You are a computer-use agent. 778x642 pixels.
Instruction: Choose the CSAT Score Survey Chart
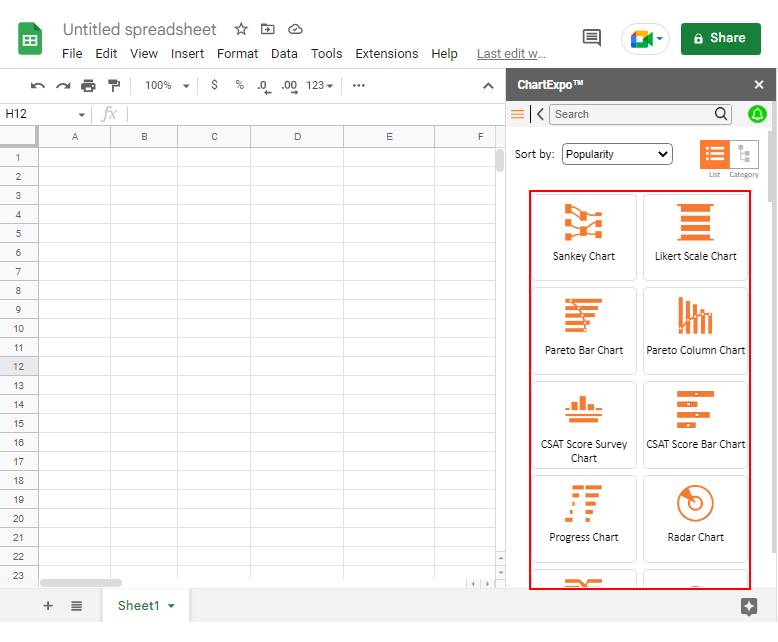584,425
